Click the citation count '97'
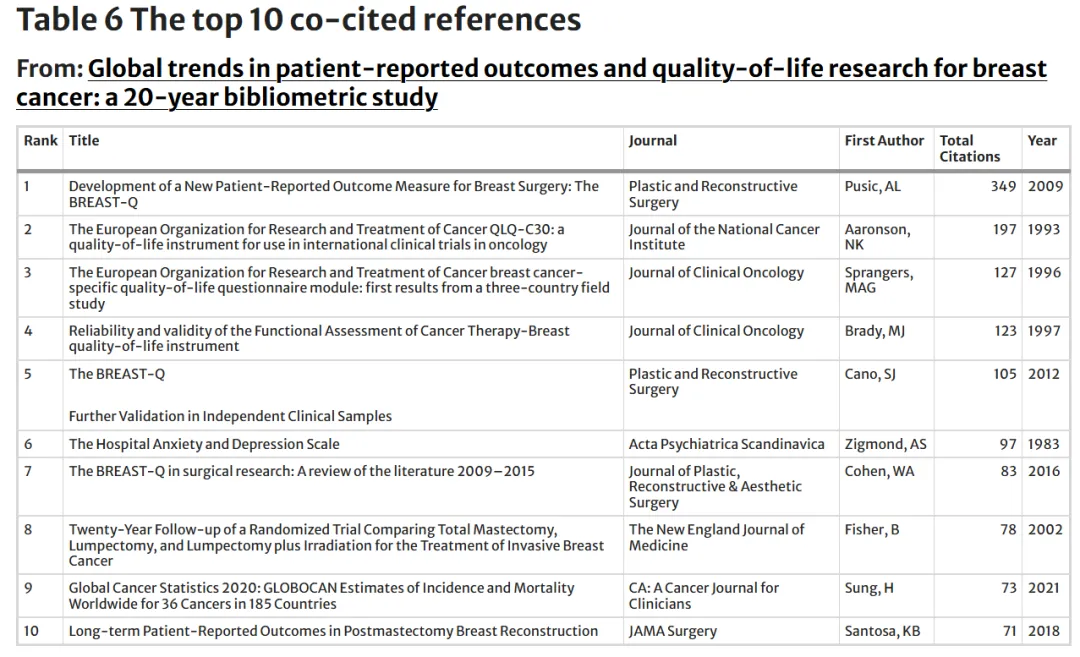 coord(1008,444)
